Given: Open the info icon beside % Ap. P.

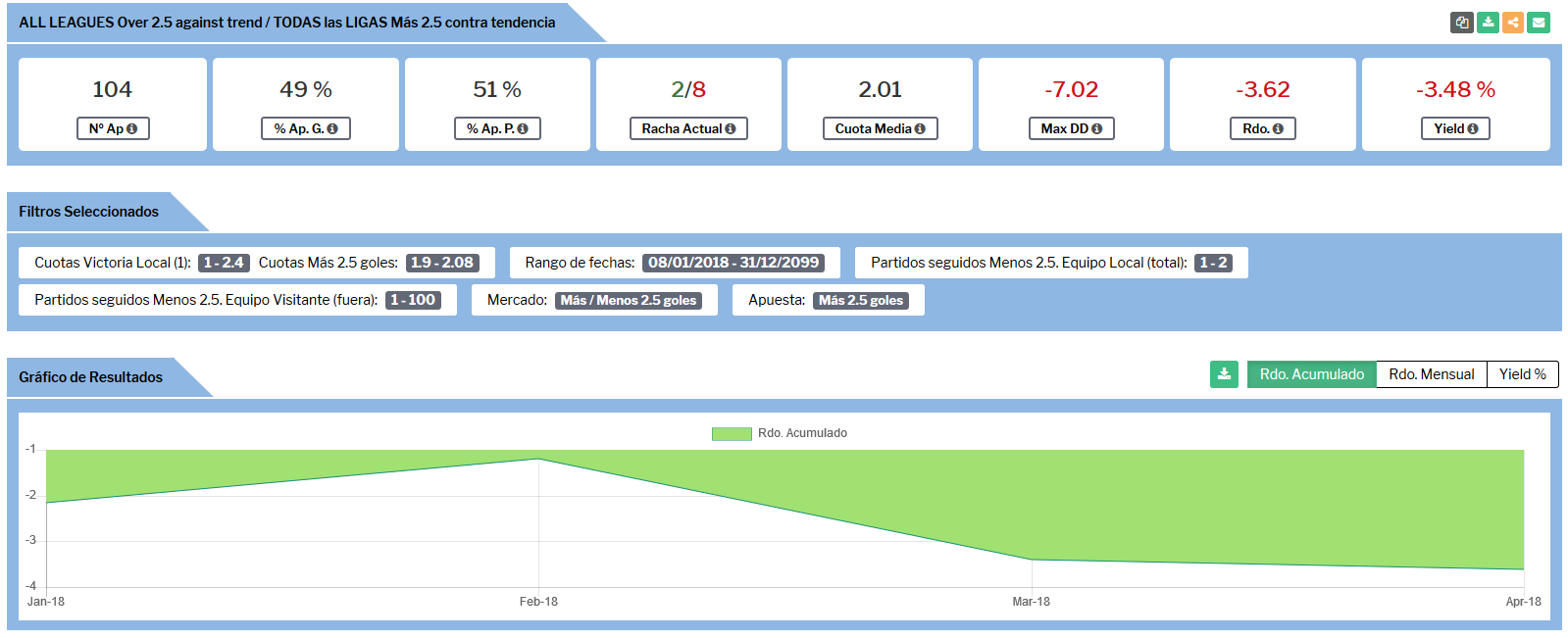Looking at the screenshot, I should pyautogui.click(x=523, y=128).
